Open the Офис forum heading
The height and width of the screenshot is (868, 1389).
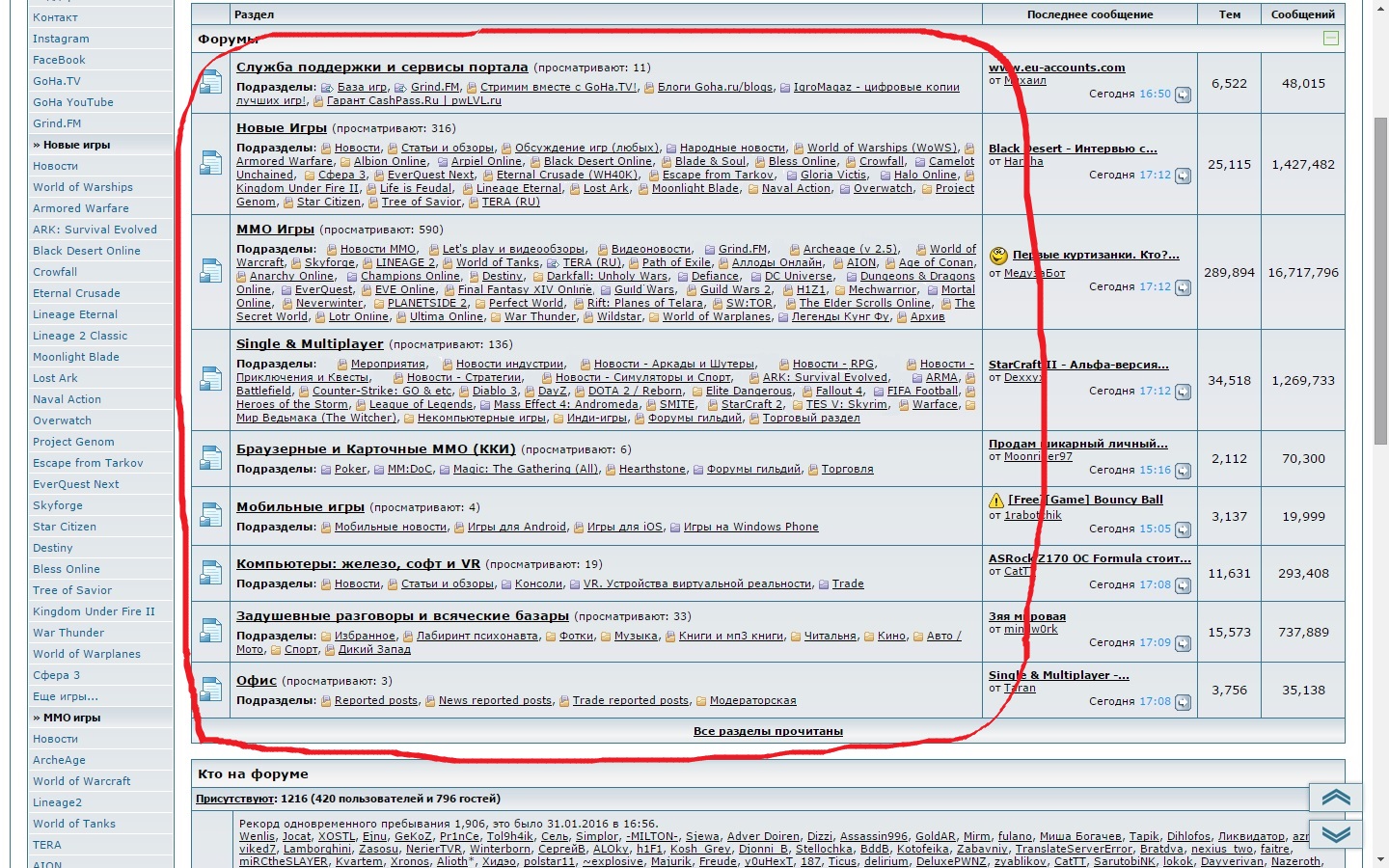coord(257,681)
